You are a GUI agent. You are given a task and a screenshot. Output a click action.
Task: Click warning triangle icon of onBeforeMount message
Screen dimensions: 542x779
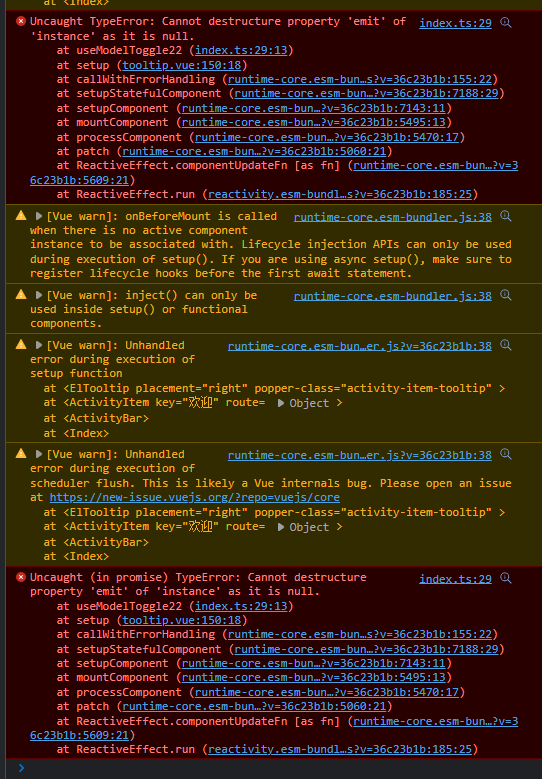(x=20, y=215)
